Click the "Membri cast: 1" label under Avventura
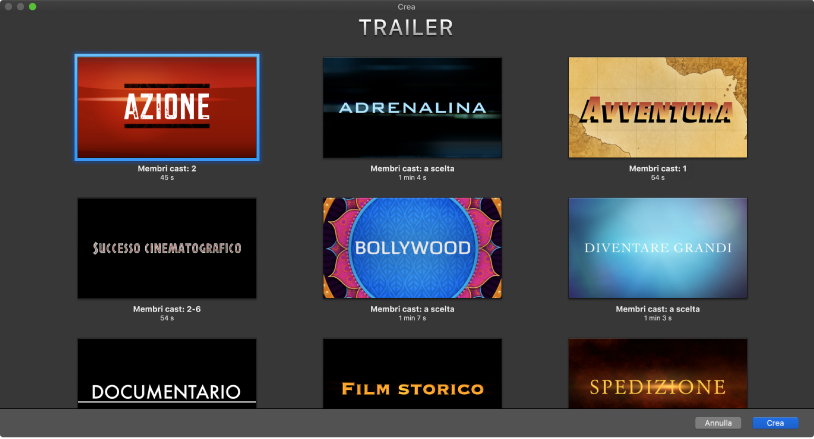Viewport: 814px width, 439px height. (658, 169)
